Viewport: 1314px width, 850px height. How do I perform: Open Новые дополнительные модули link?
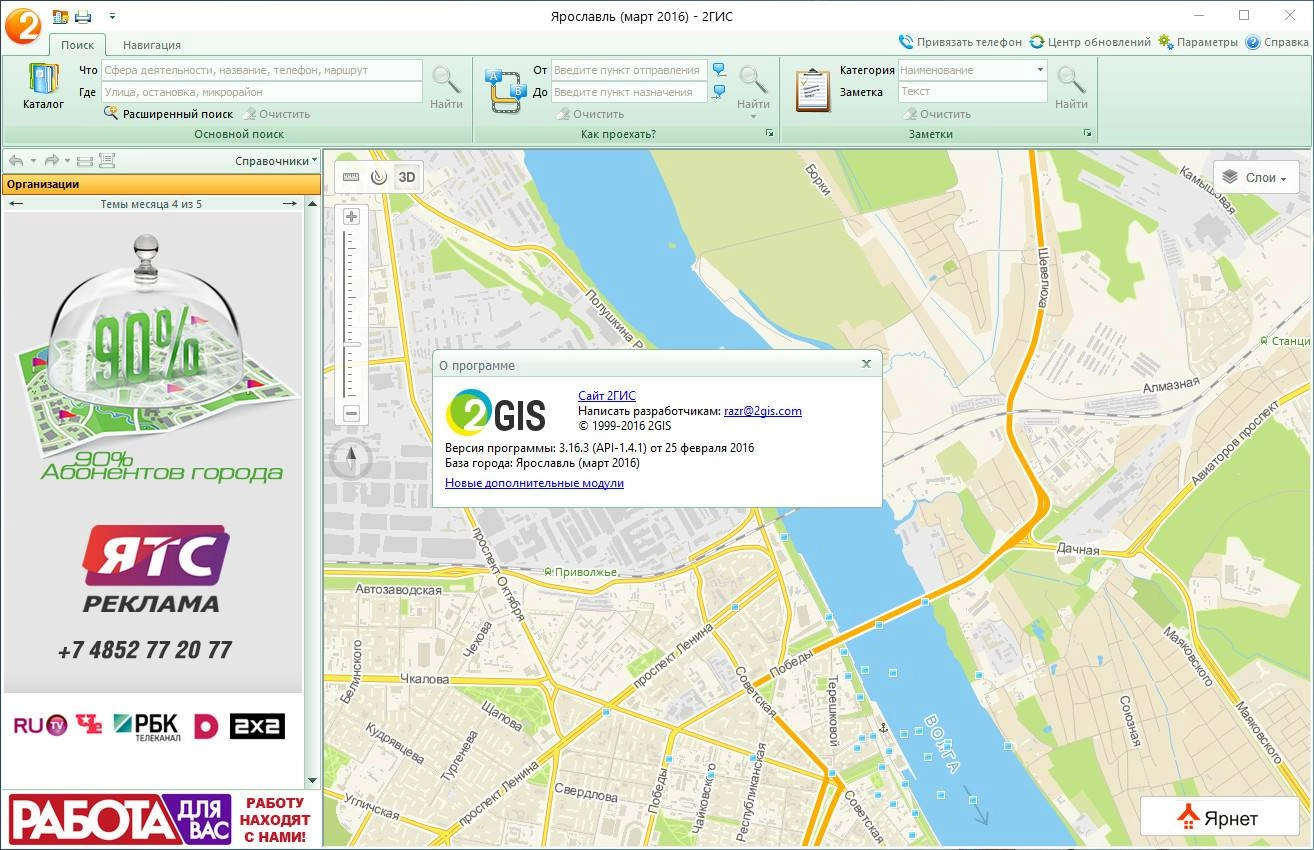pyautogui.click(x=534, y=483)
